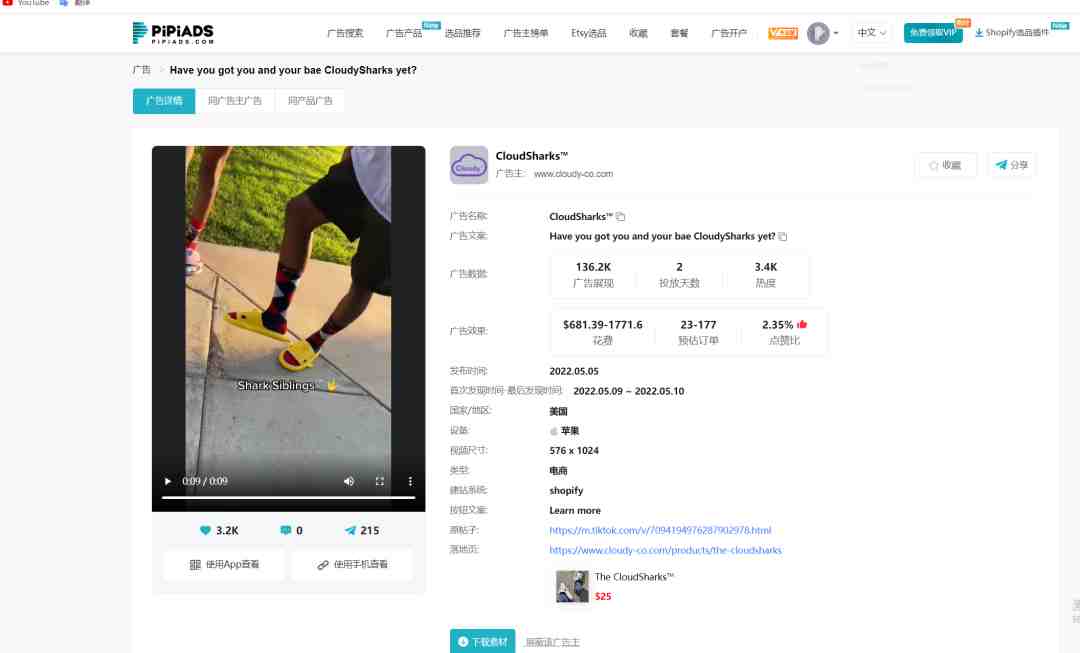The image size is (1080, 653).
Task: Share the ad with the 分享 button
Action: pos(1012,165)
